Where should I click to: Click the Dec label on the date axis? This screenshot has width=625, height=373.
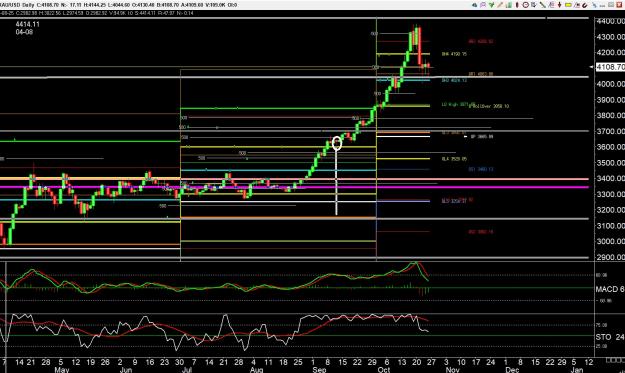512,369
